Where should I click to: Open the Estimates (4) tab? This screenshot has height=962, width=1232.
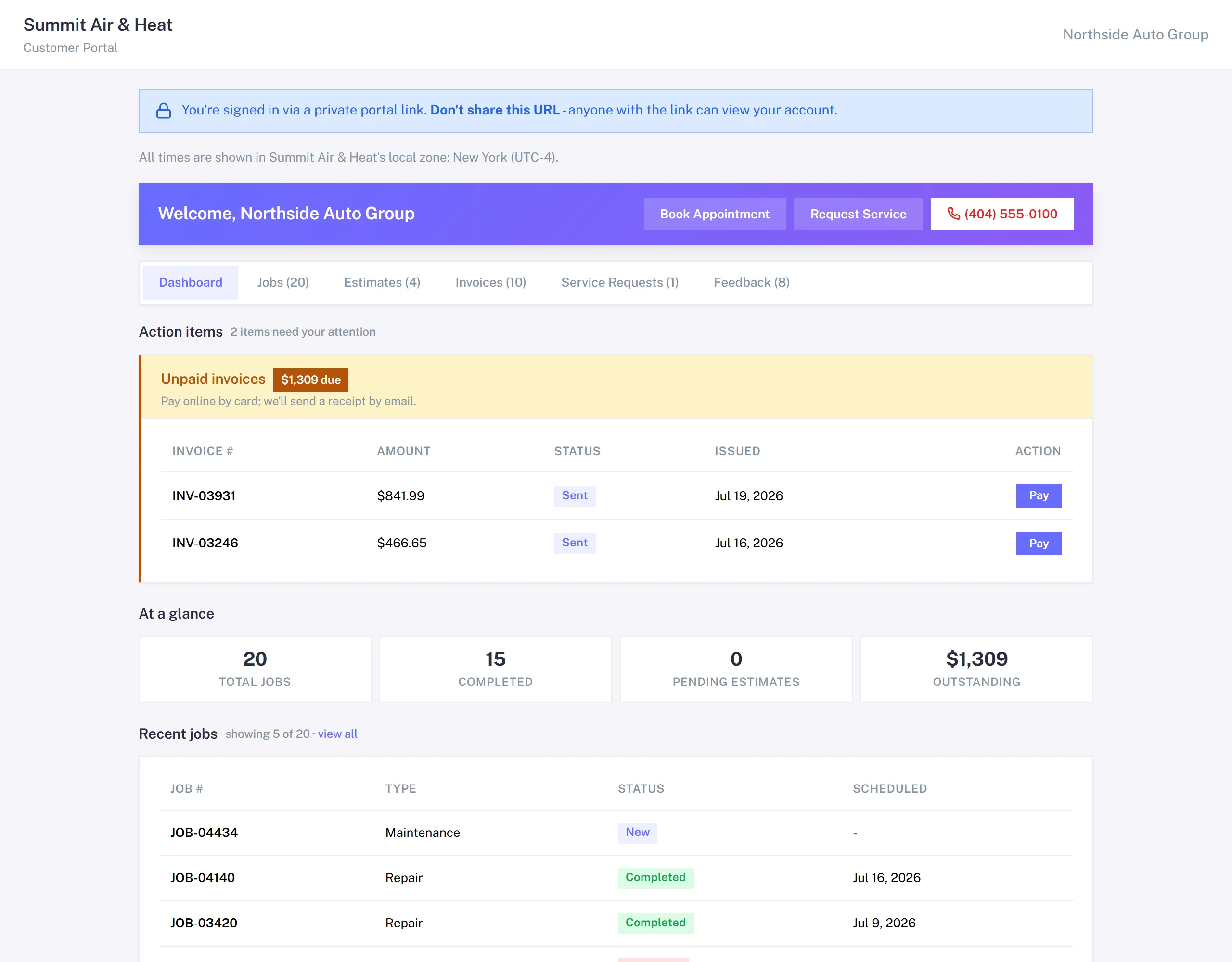pos(382,282)
